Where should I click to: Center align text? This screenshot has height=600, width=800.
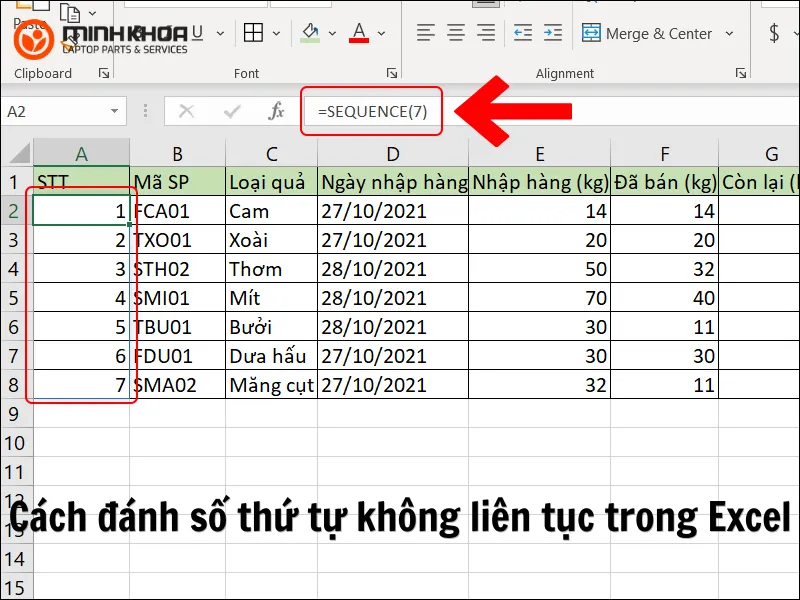pos(456,33)
